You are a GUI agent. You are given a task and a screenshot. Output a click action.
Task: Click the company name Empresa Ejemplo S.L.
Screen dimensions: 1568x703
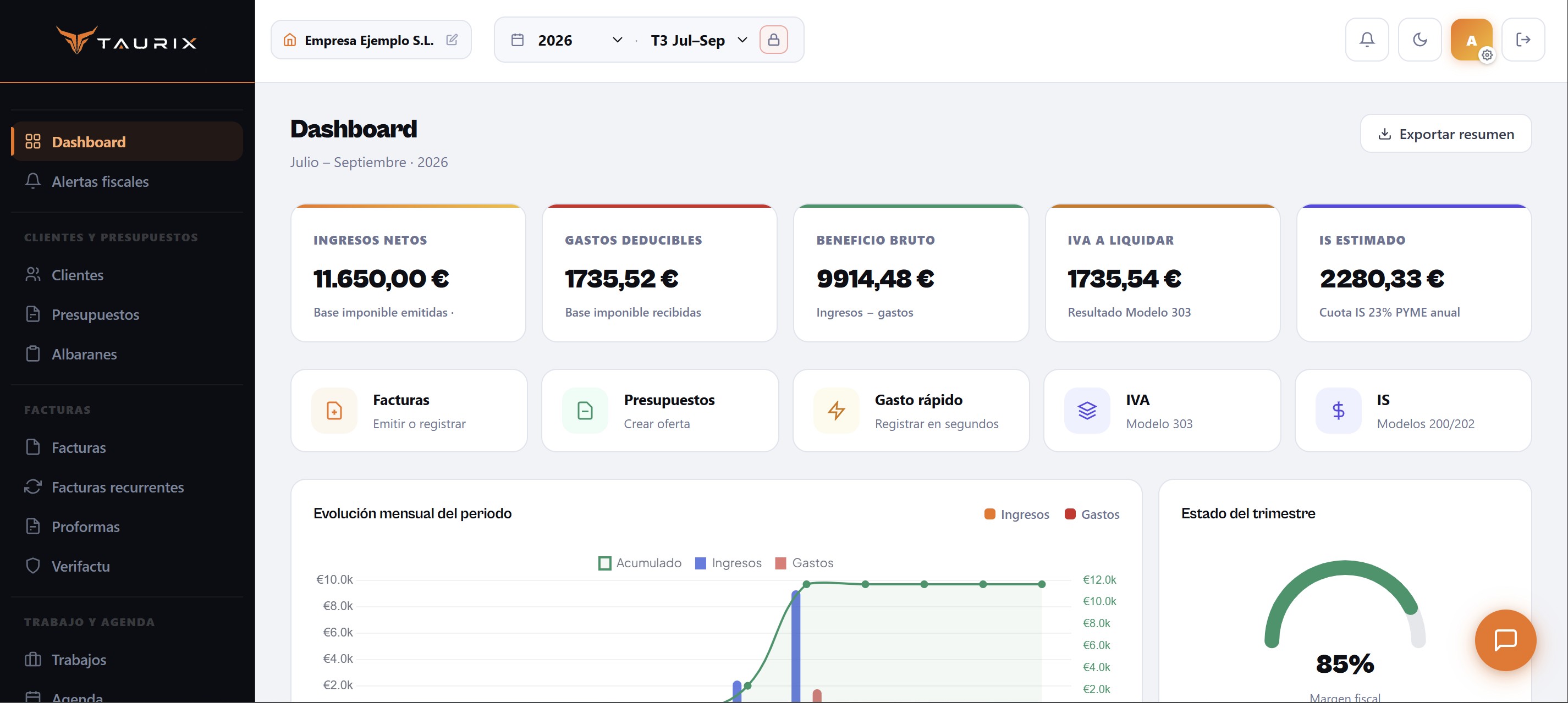369,40
